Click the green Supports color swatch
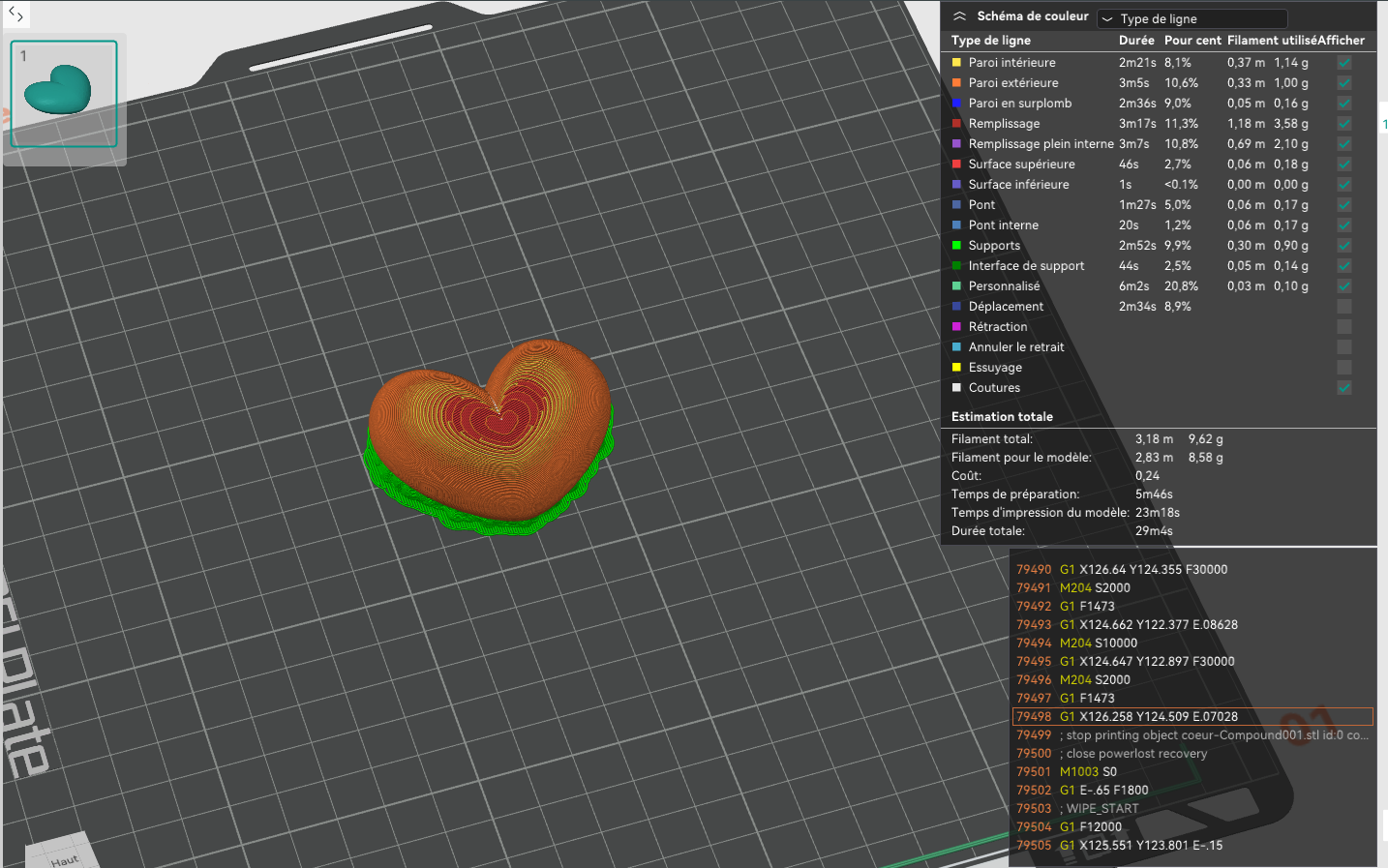Image resolution: width=1388 pixels, height=868 pixels. click(x=956, y=246)
